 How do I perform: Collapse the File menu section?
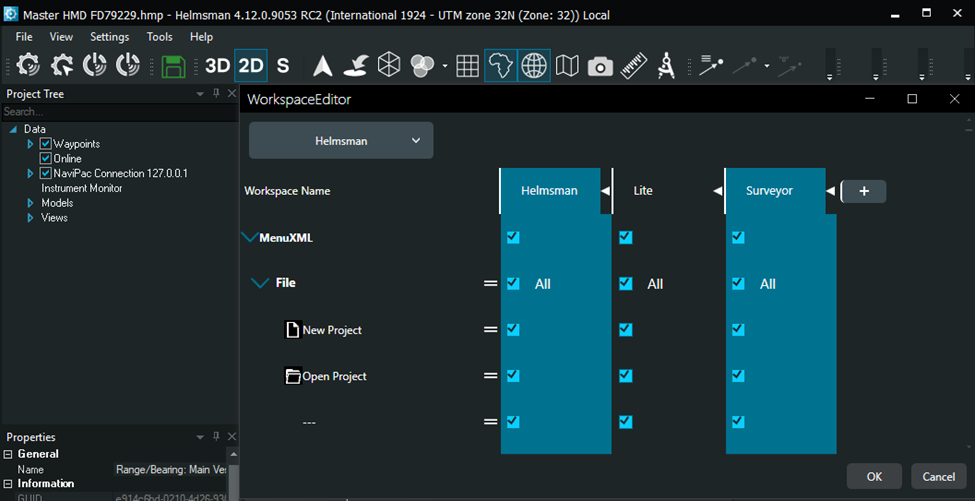click(x=259, y=283)
